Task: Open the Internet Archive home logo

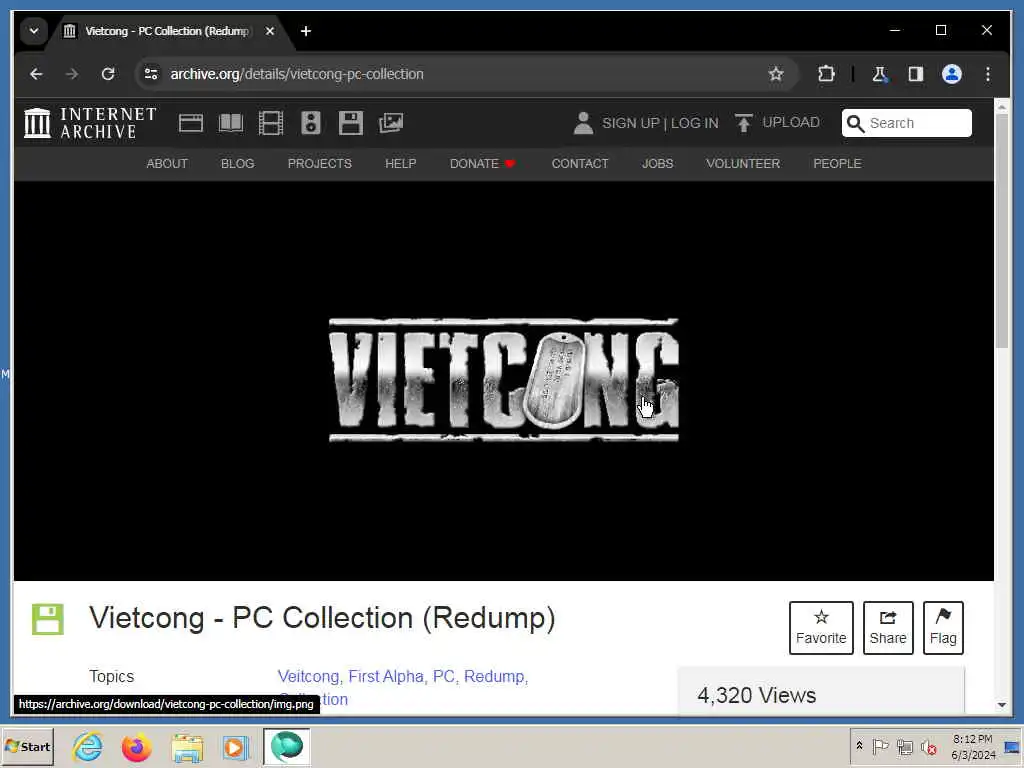Action: coord(90,123)
